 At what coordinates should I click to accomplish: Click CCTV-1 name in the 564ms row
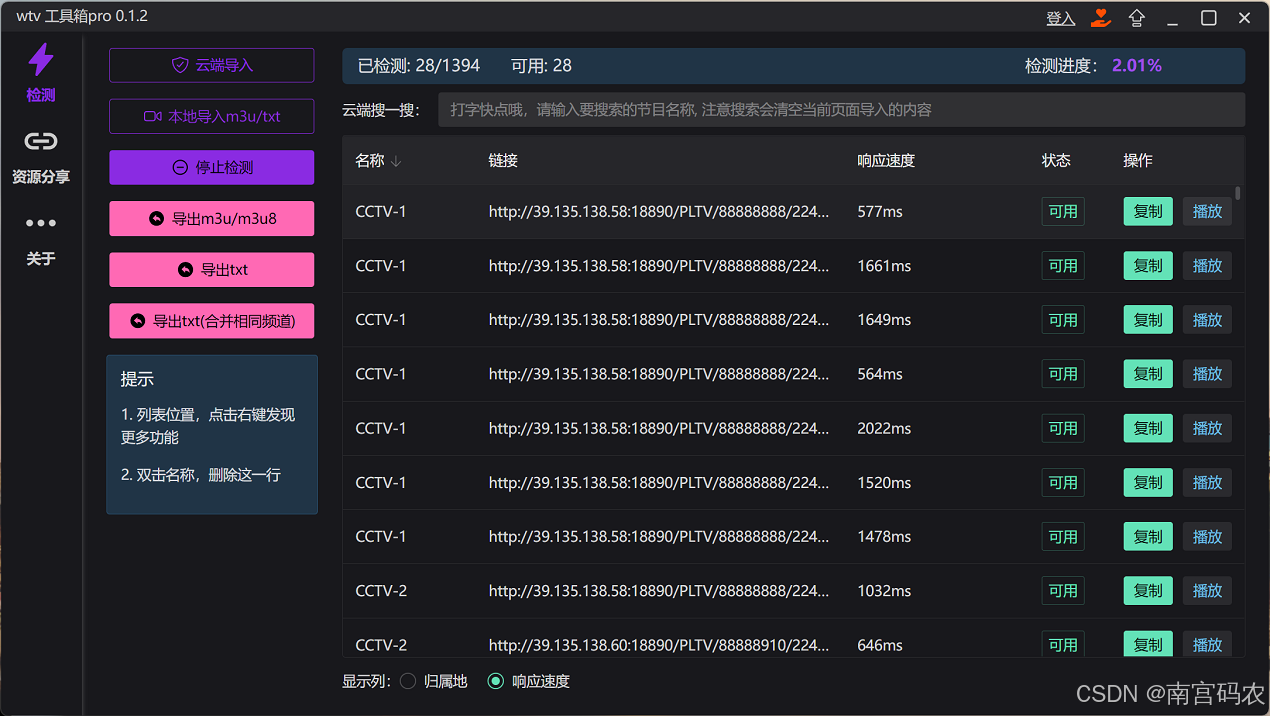point(381,373)
